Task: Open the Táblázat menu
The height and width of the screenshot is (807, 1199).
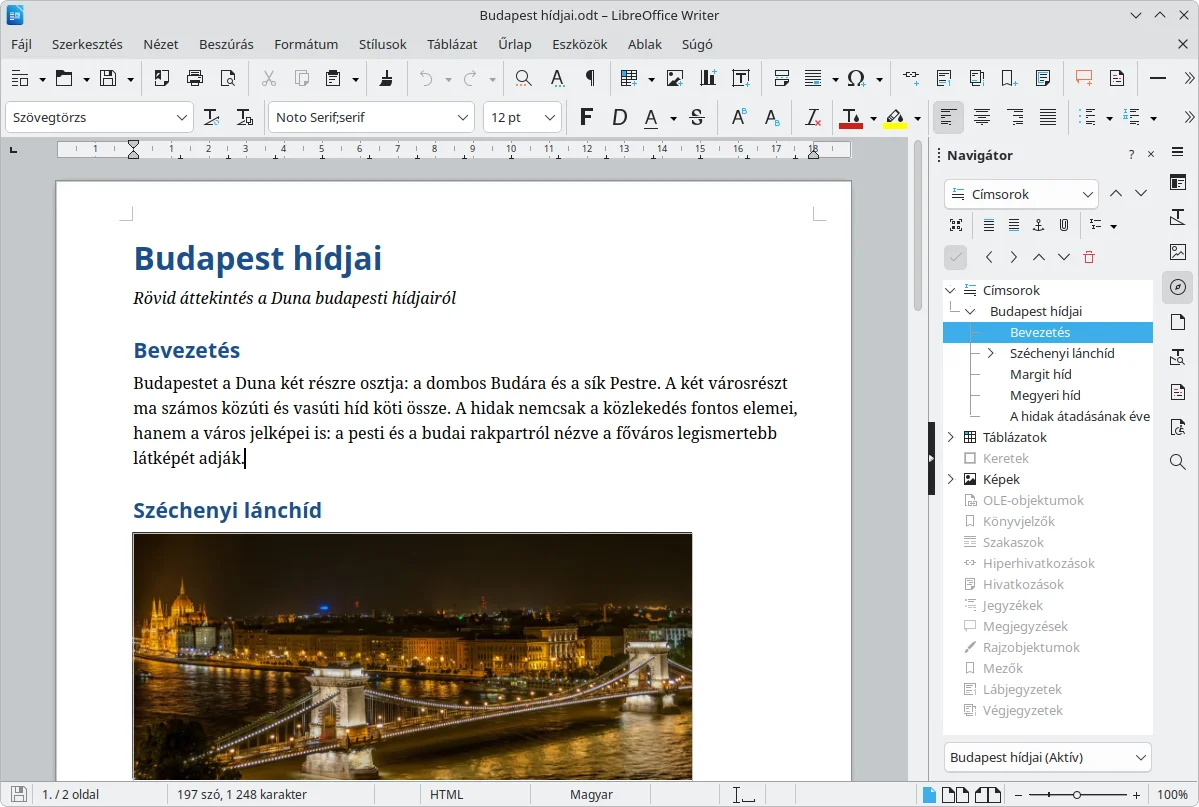Action: [x=452, y=44]
